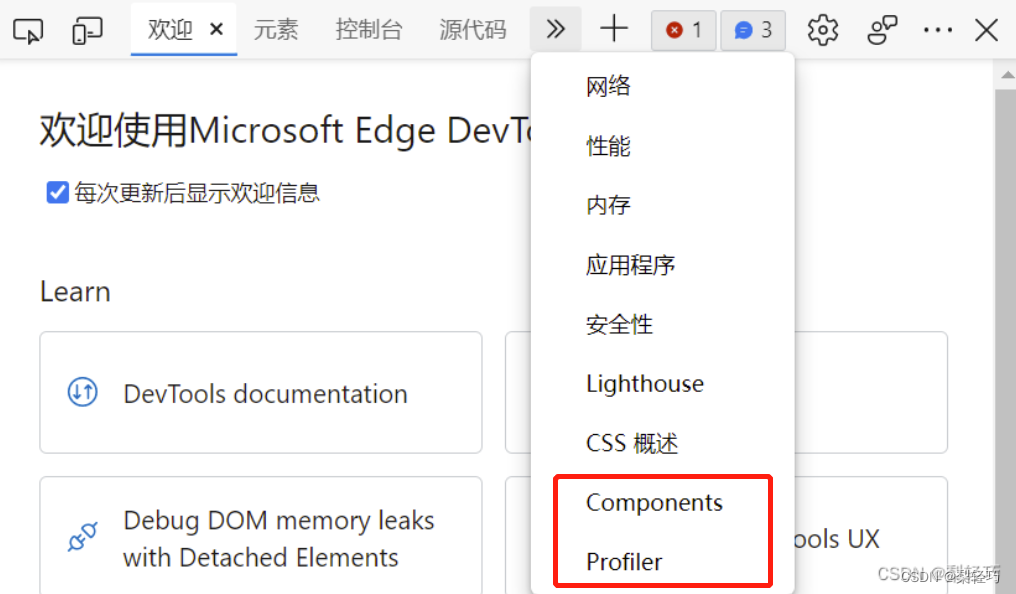Click the DevTools documentation download icon
The image size is (1016, 594).
point(81,392)
